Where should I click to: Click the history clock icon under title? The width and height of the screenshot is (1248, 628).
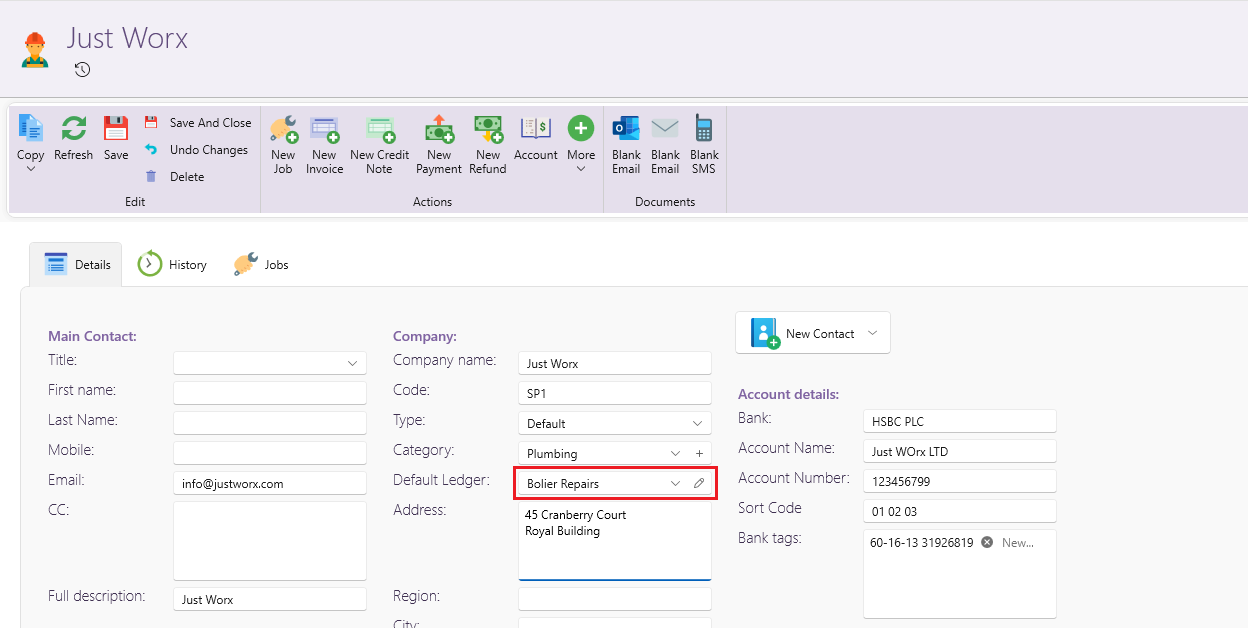83,70
